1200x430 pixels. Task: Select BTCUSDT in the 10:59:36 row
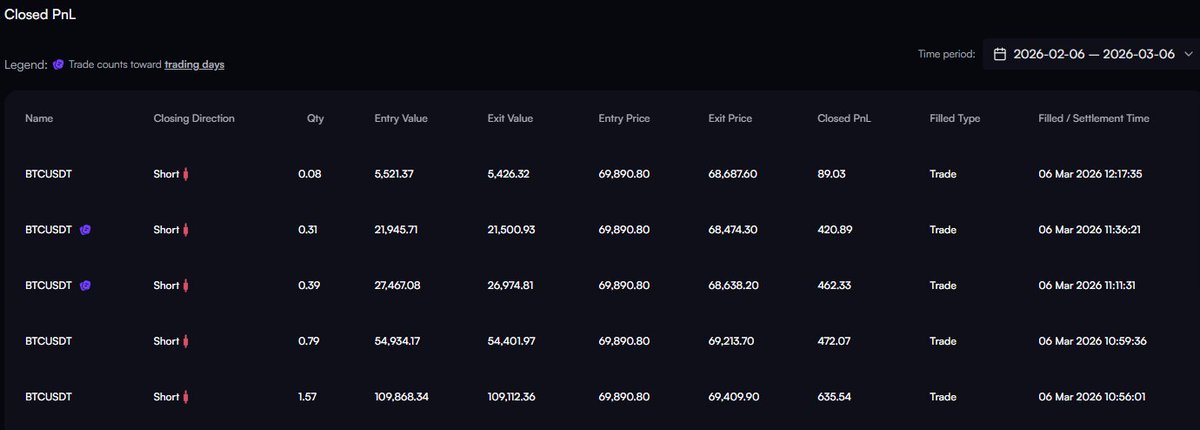point(49,341)
